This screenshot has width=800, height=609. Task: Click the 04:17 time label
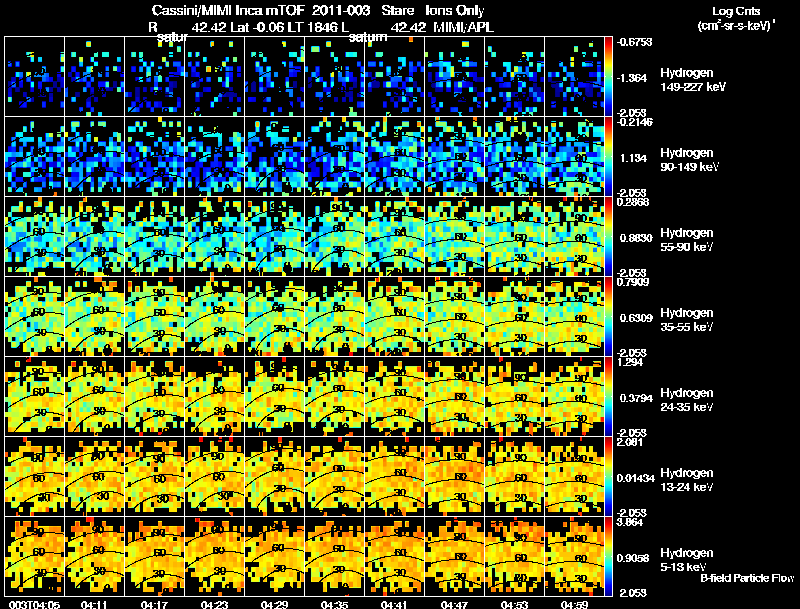[x=154, y=604]
